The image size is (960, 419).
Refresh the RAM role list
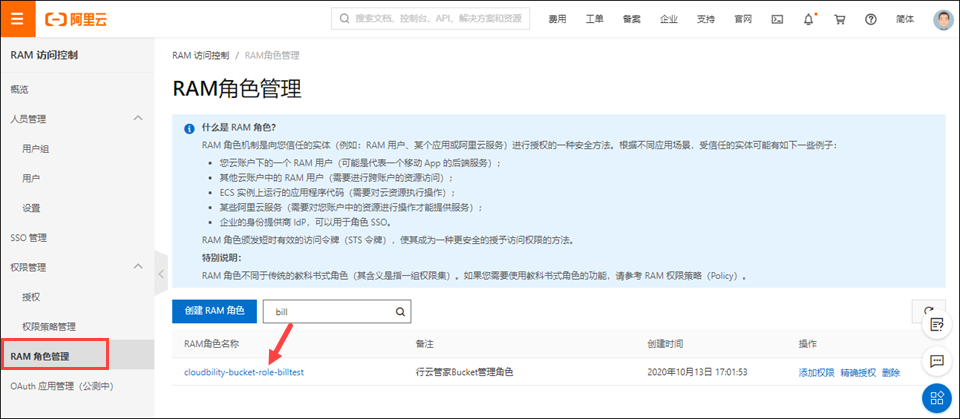(929, 312)
